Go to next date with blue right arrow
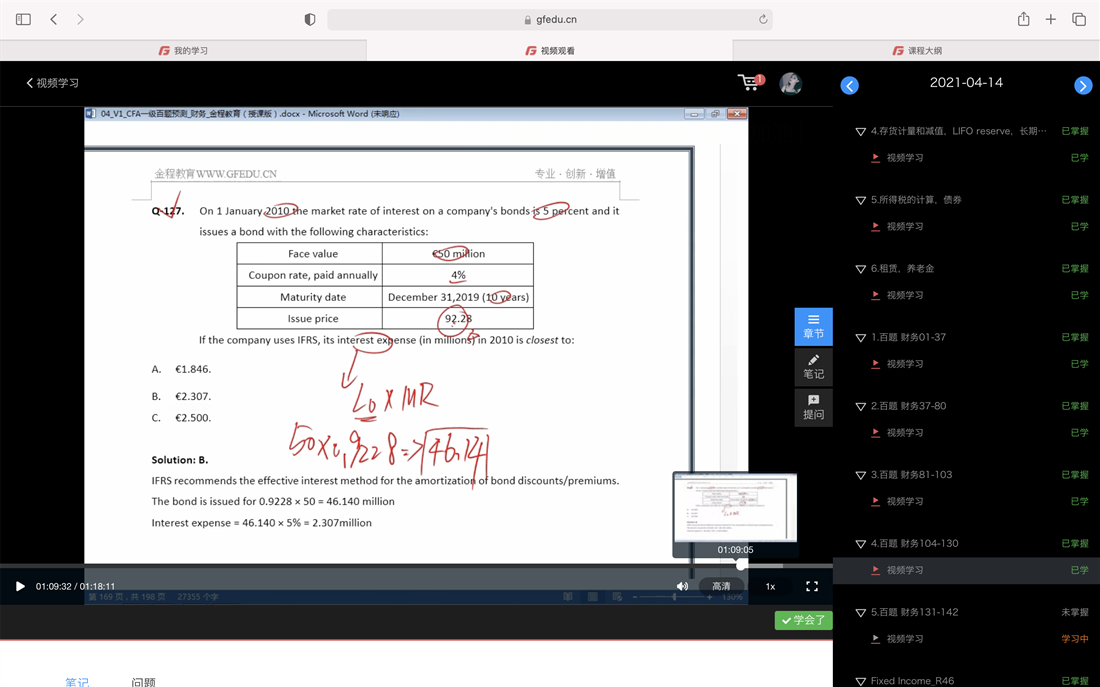The height and width of the screenshot is (687, 1100). point(1083,86)
